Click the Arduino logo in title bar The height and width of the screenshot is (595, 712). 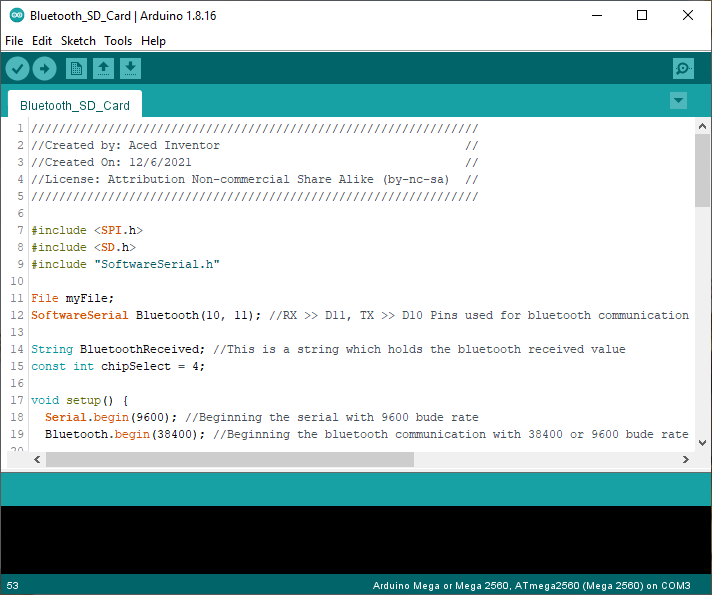point(17,15)
